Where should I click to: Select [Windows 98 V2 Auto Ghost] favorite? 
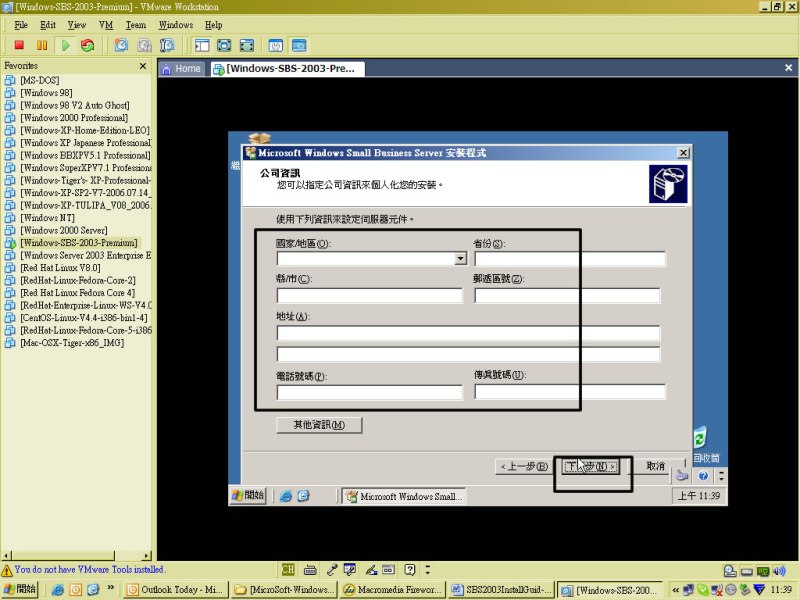point(74,105)
